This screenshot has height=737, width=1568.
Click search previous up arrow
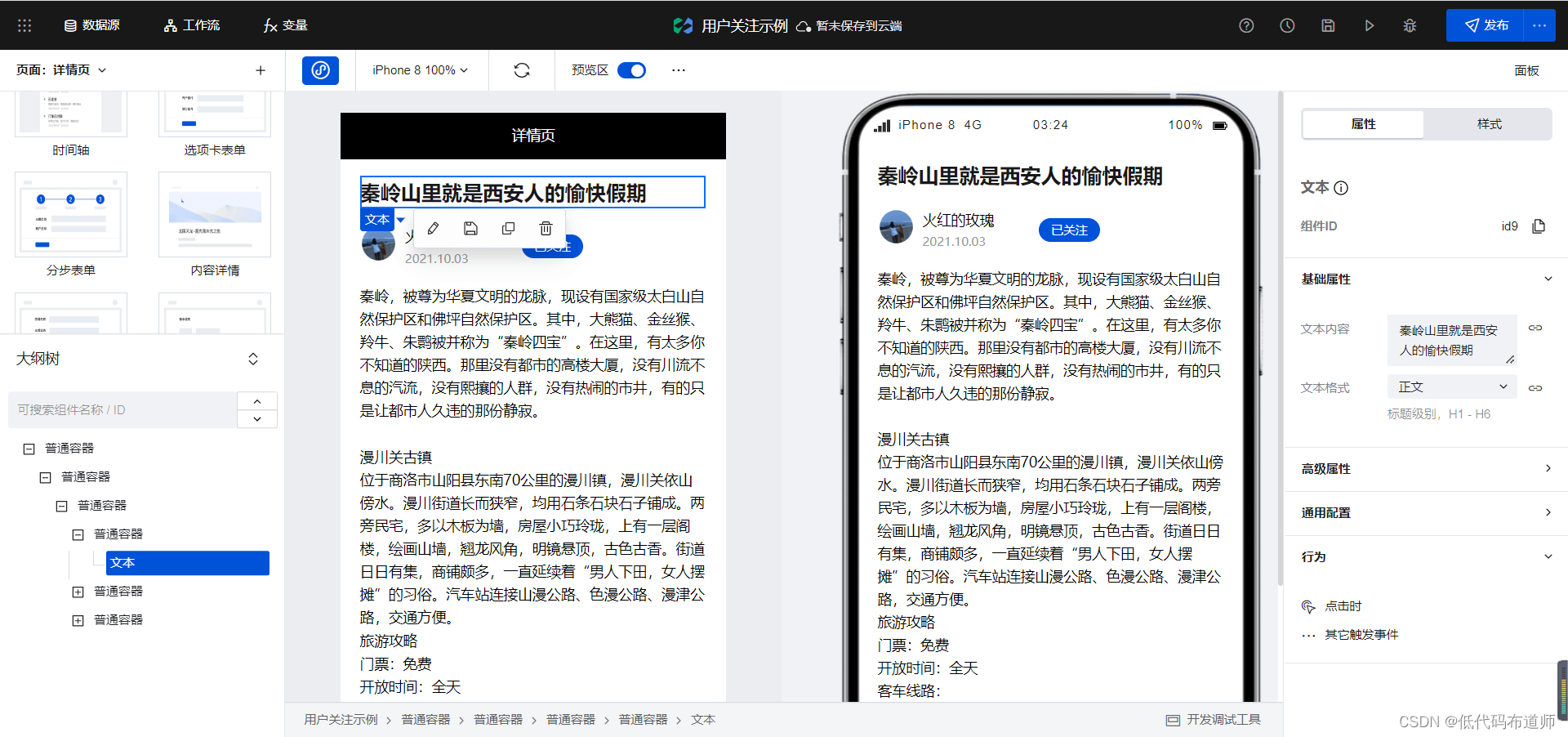tap(257, 401)
